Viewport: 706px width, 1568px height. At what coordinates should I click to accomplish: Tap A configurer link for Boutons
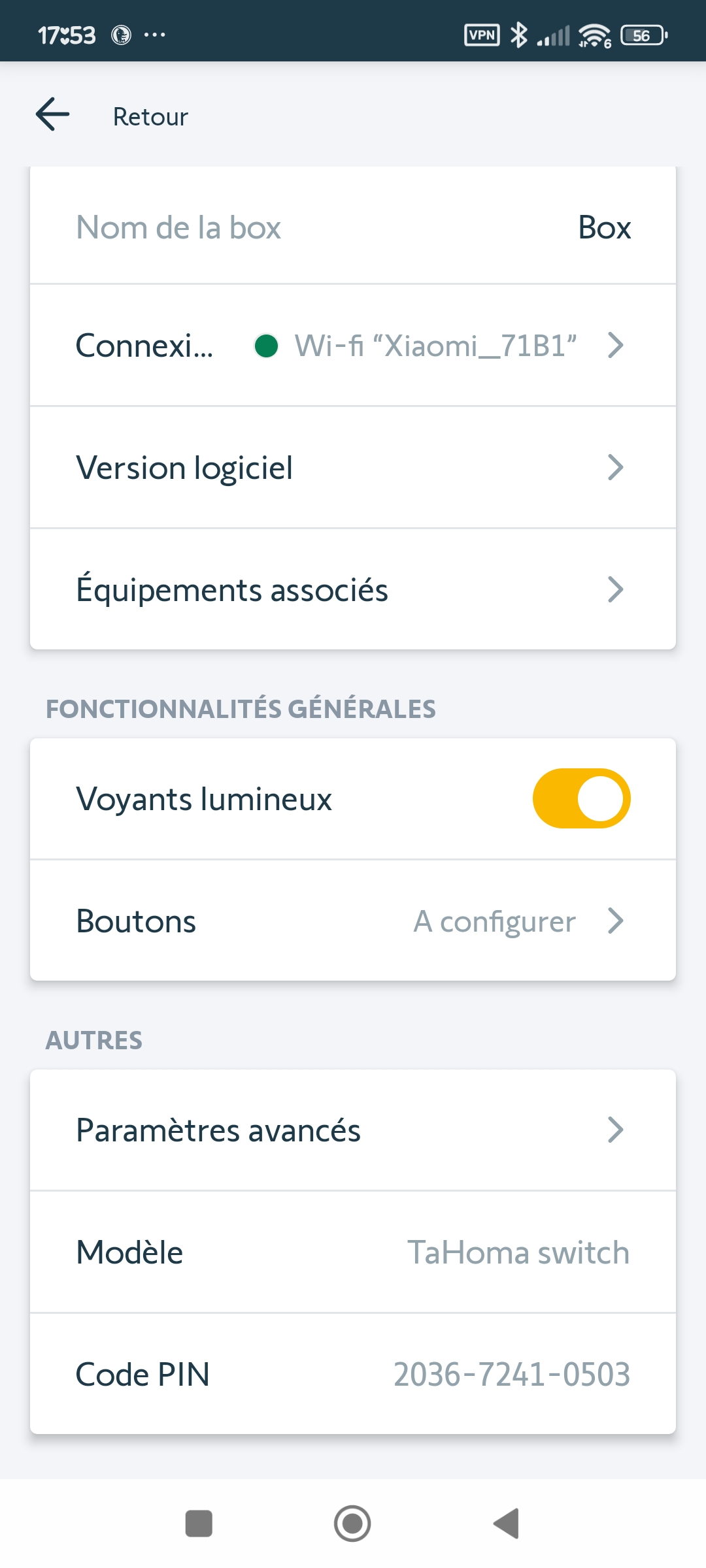494,922
